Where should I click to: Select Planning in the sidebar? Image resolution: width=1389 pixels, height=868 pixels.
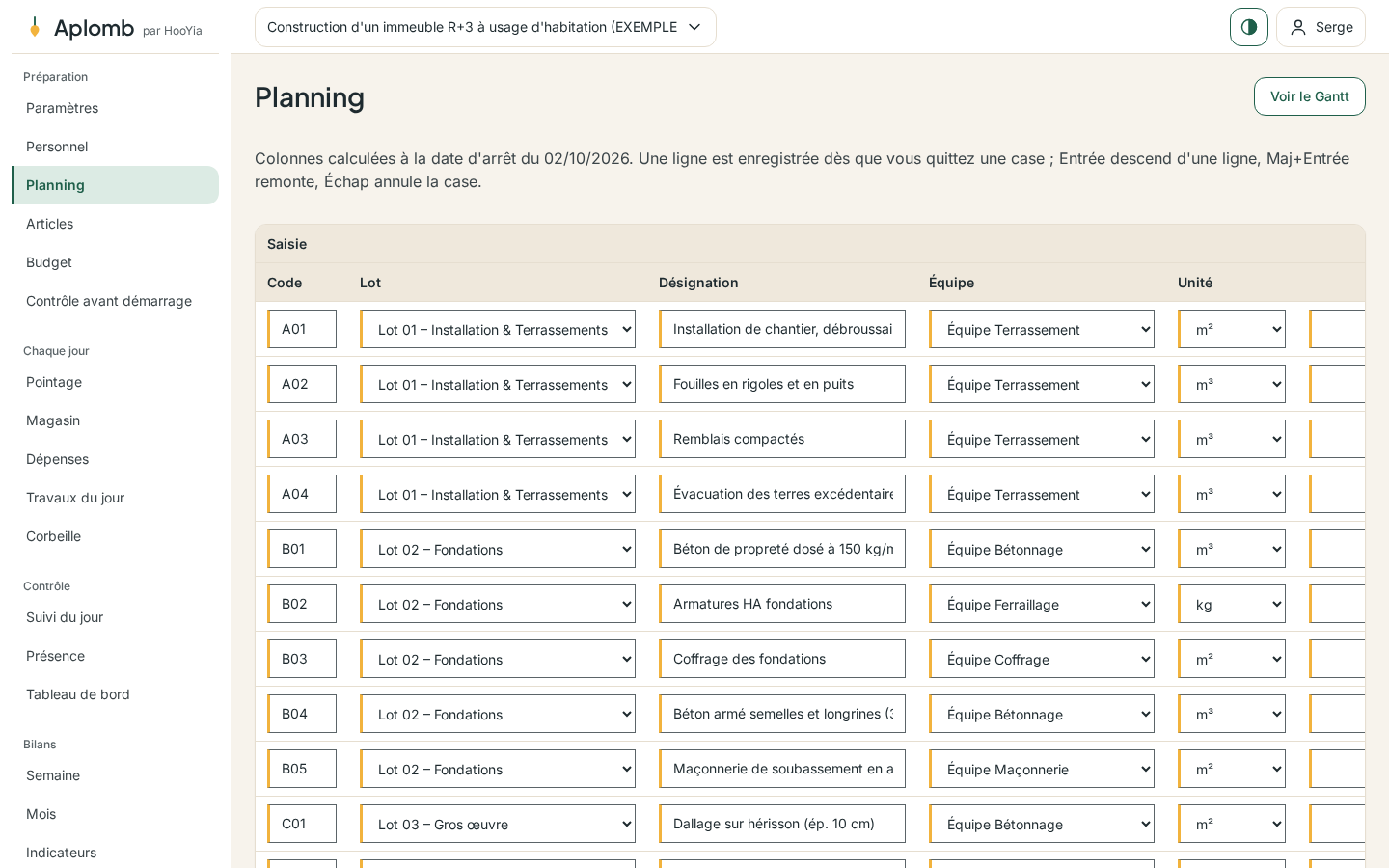point(115,185)
